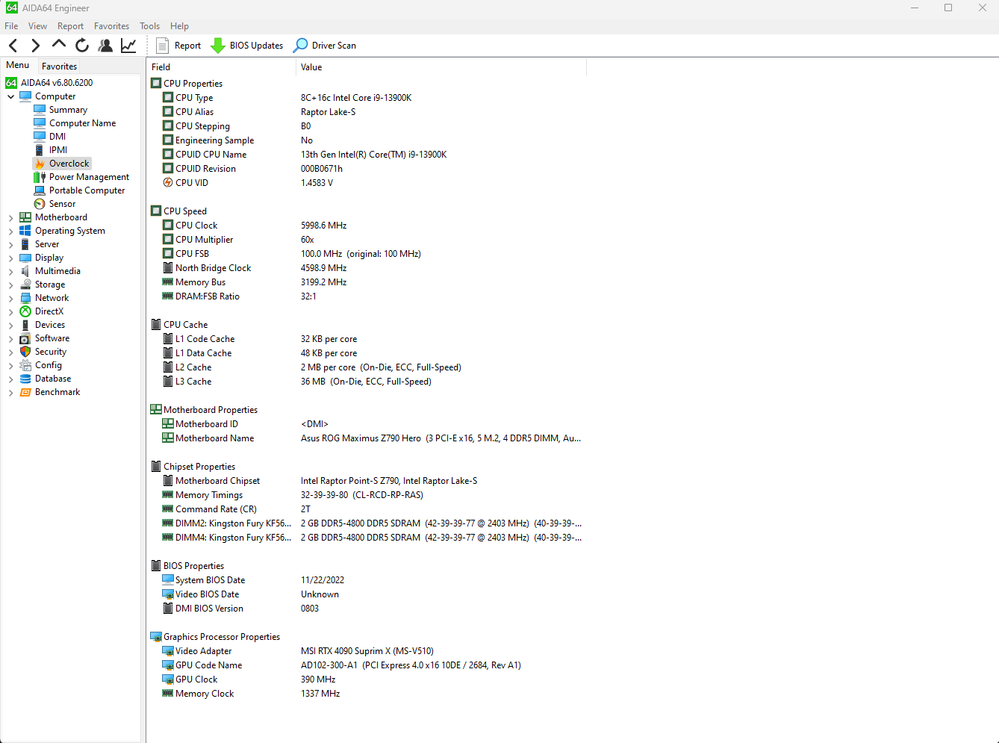Click the Database icon in tree

25,379
